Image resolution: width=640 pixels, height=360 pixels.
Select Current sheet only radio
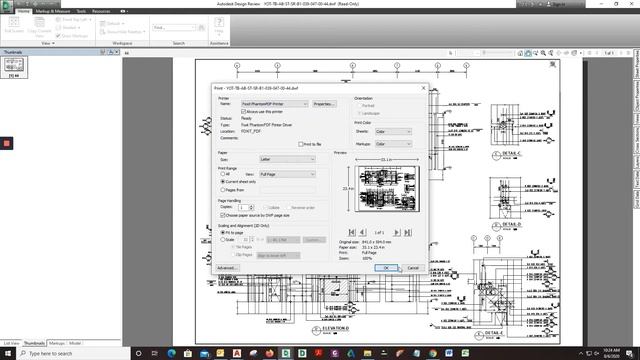pos(223,181)
